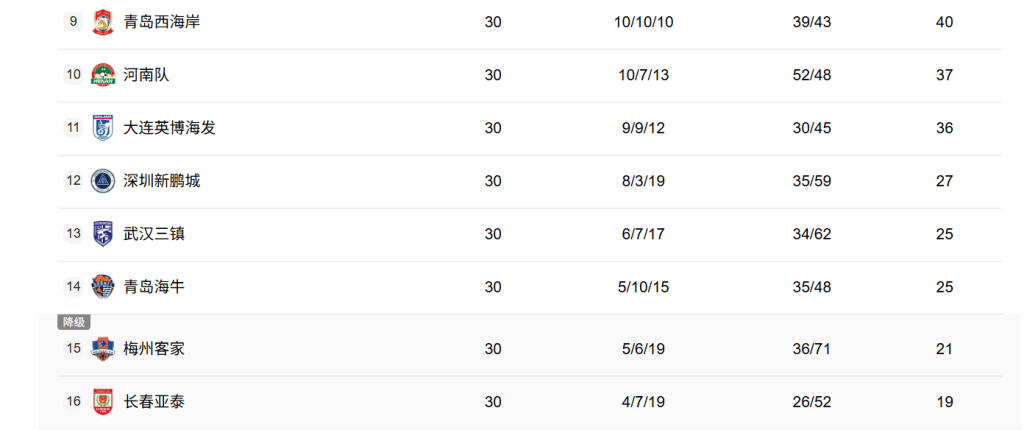Open the 河南队 team name link
The height and width of the screenshot is (430, 1024).
(x=146, y=75)
